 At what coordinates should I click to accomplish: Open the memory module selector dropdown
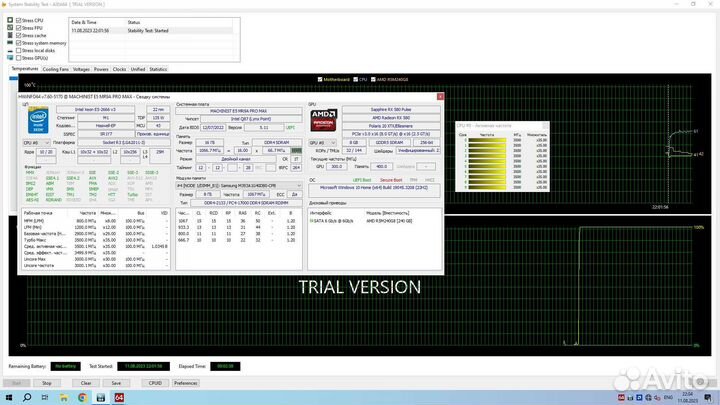point(239,186)
